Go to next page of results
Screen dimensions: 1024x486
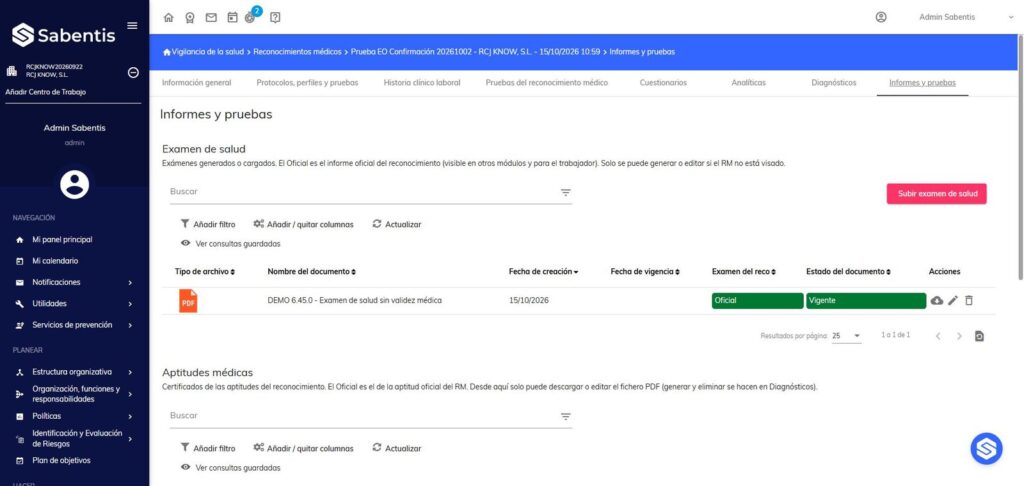(959, 336)
